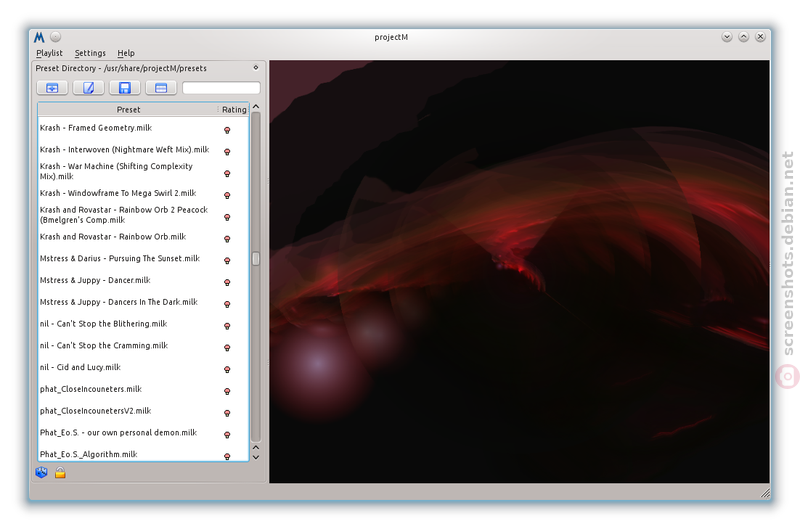Click the playlist vertical scrollbar handle
The width and height of the screenshot is (800, 529).
(x=256, y=259)
